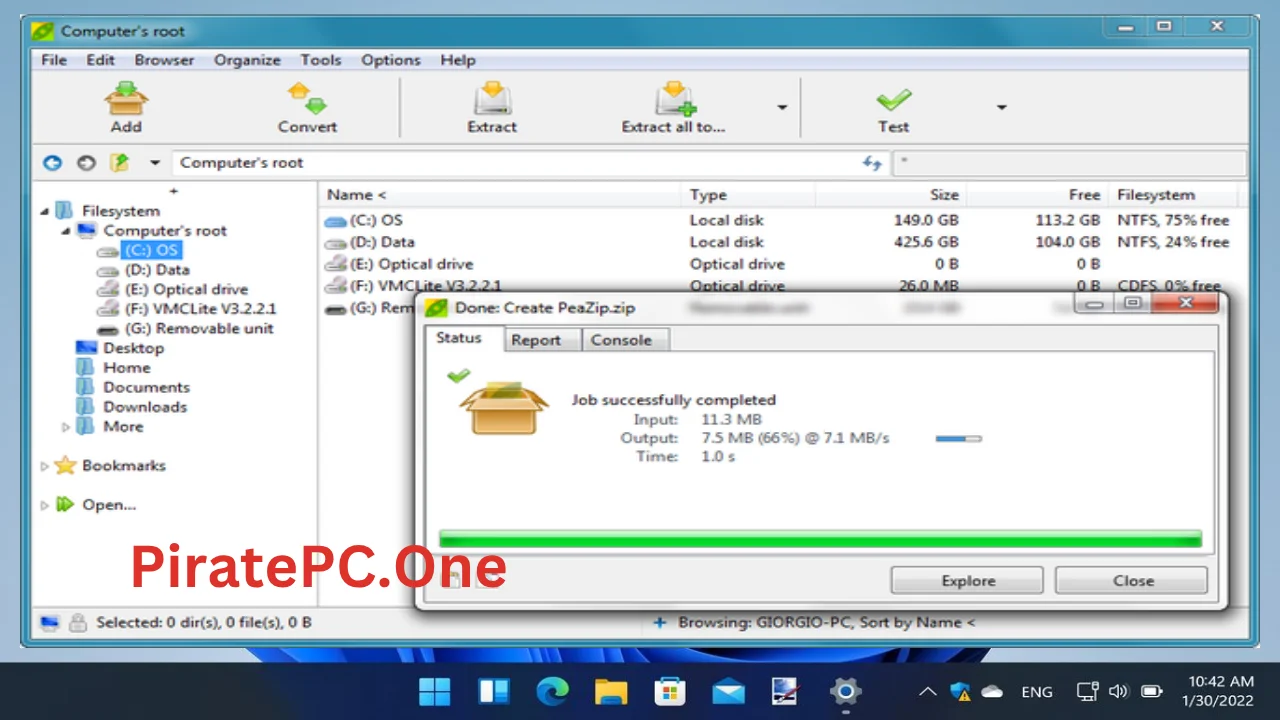Screen dimensions: 1280x720
Task: Select Downloads in the tree
Action: pyautogui.click(x=145, y=407)
